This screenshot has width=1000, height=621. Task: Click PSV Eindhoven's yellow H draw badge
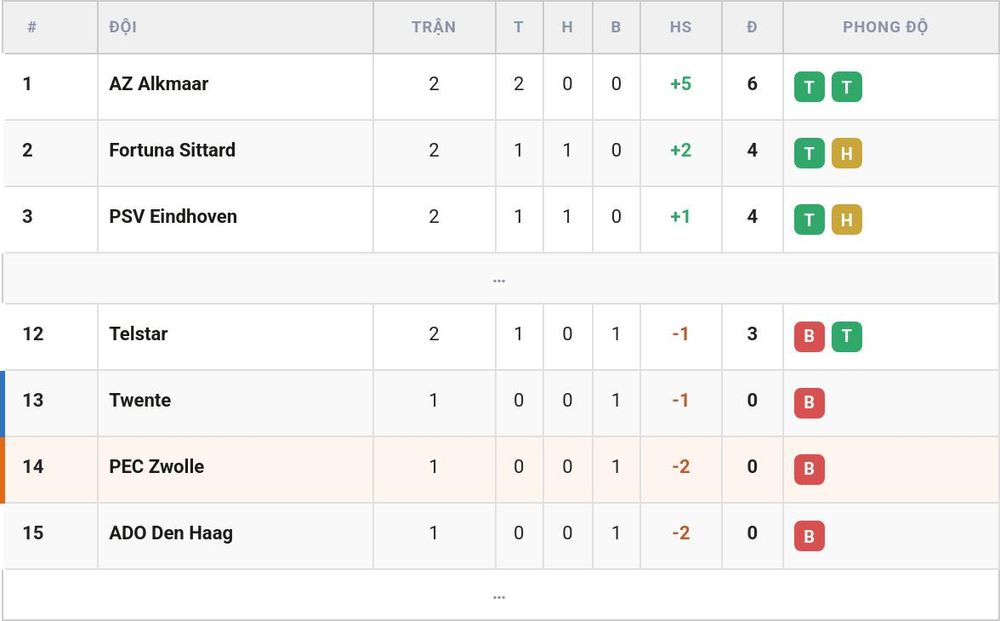coord(847,219)
